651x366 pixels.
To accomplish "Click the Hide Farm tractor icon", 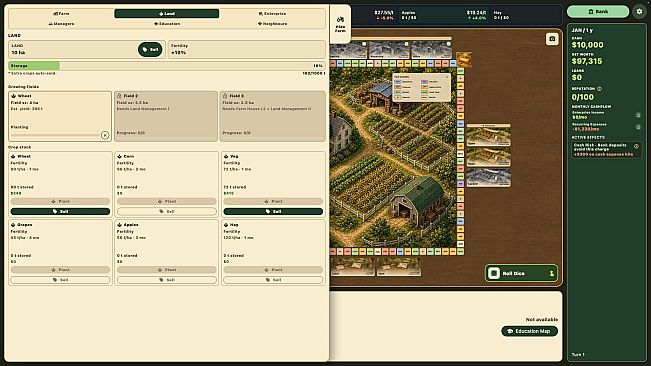I will click(x=340, y=20).
